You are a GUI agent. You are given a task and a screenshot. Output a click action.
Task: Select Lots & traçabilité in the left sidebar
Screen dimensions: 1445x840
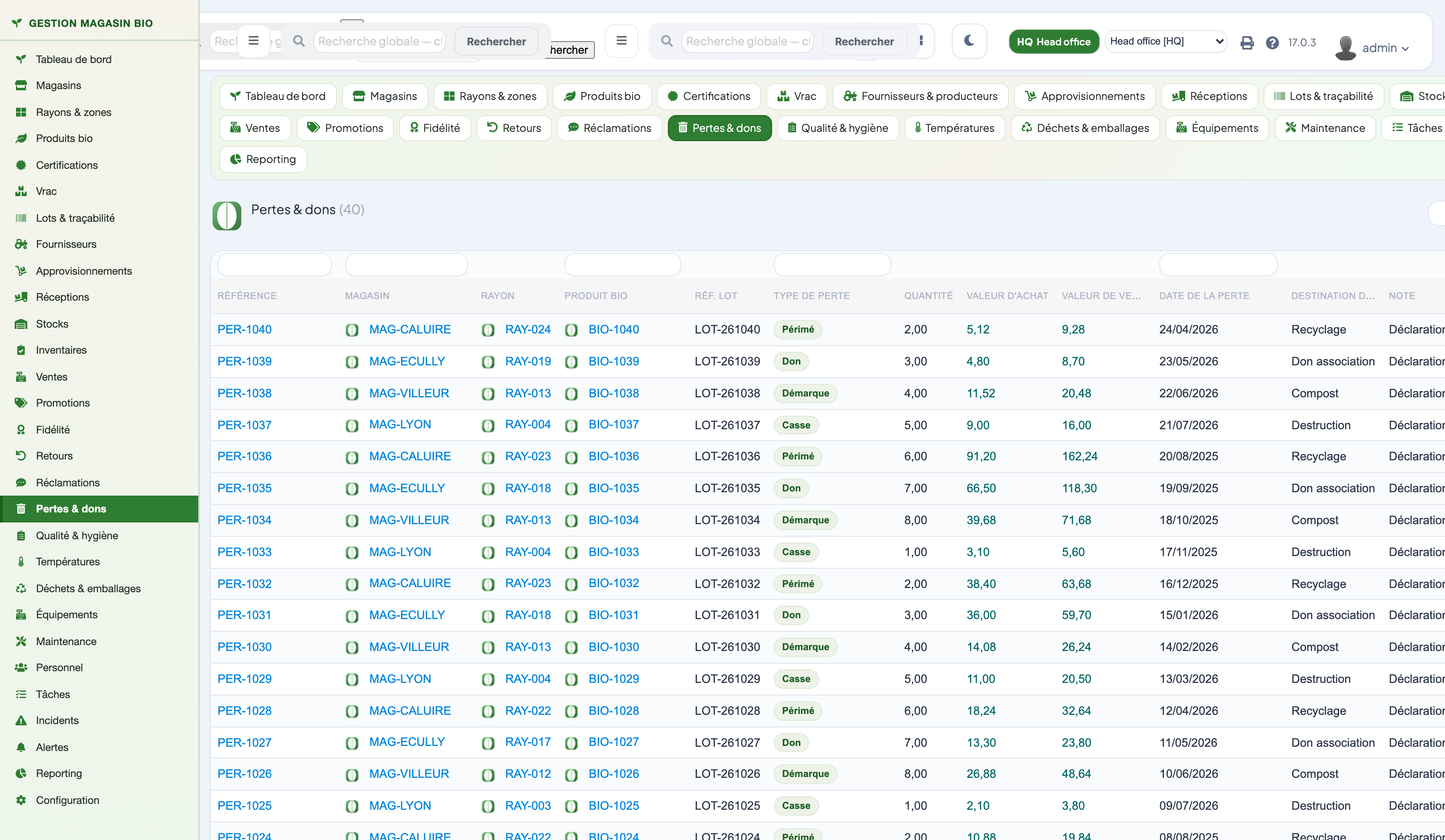point(100,218)
